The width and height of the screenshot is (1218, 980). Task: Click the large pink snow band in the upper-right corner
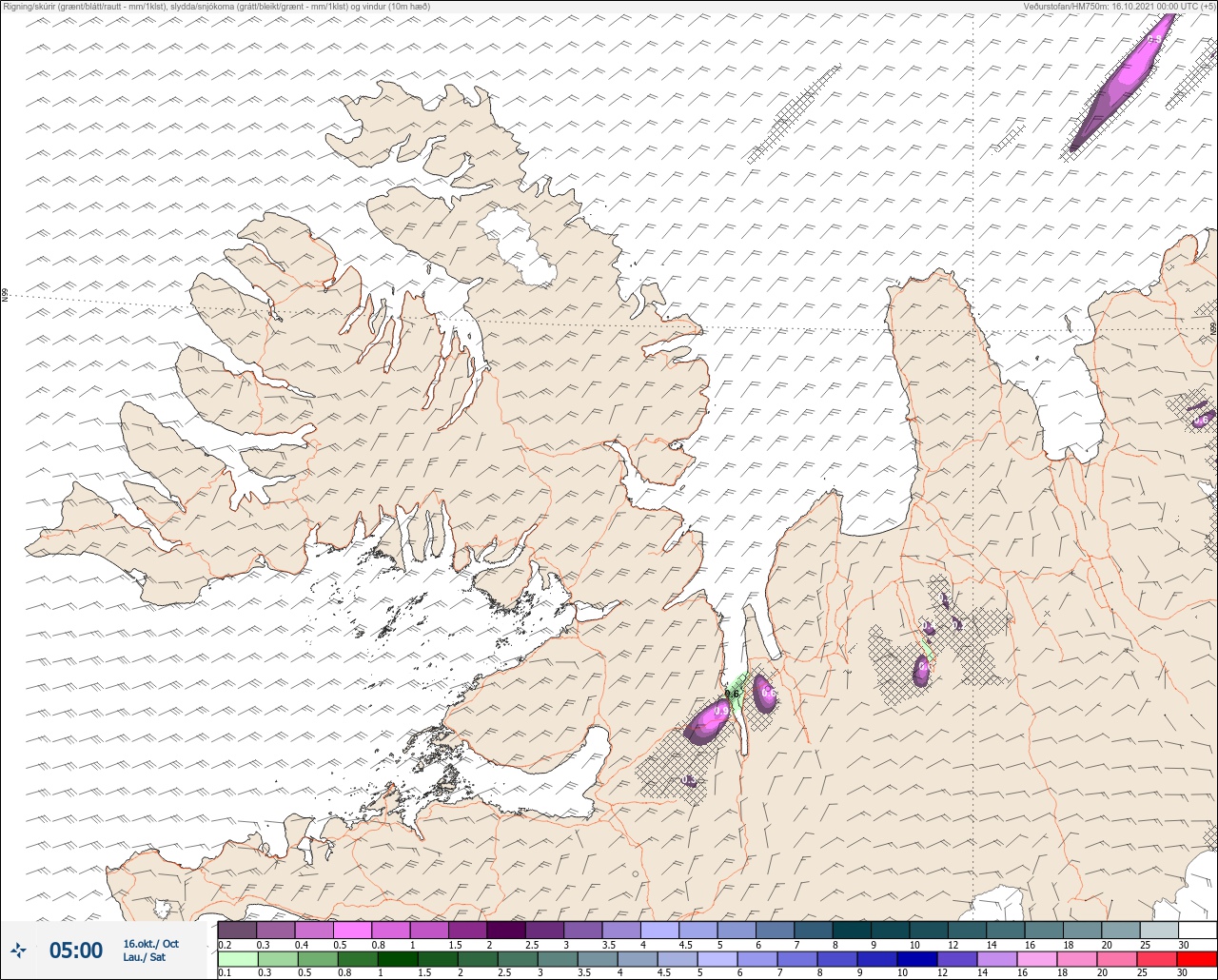tap(1123, 81)
